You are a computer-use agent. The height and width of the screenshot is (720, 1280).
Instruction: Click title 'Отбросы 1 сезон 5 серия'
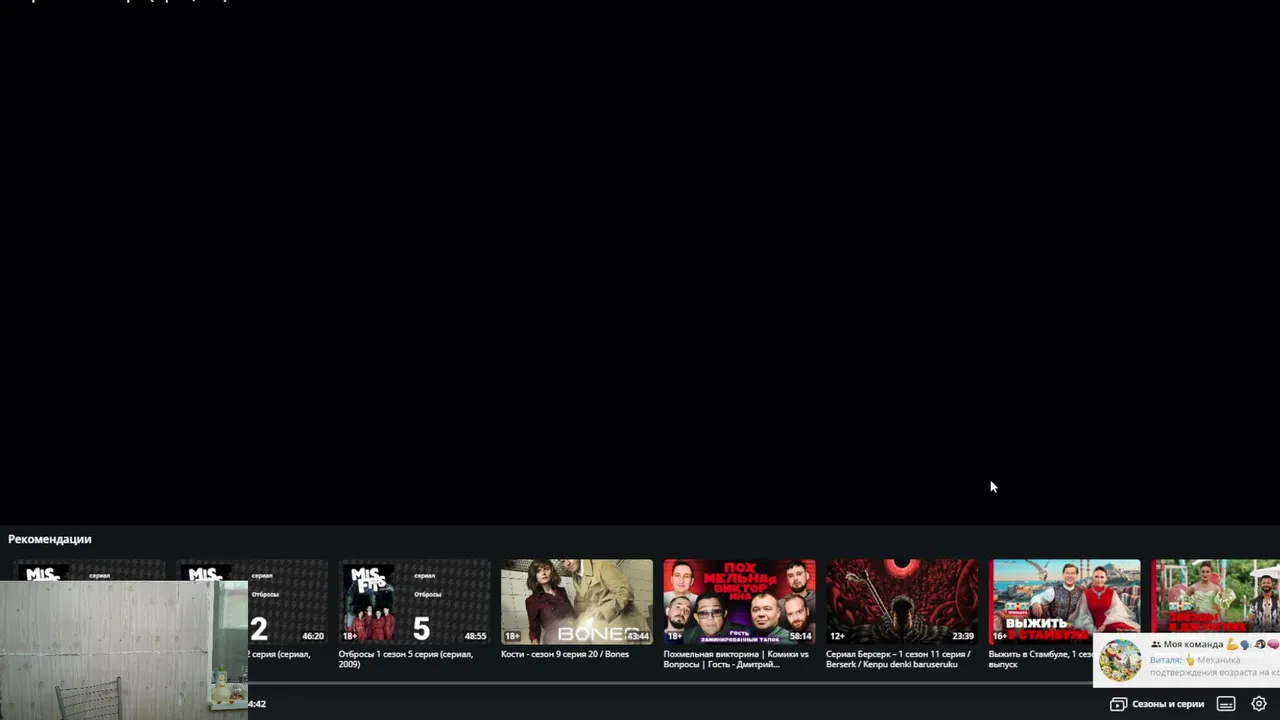pos(405,659)
